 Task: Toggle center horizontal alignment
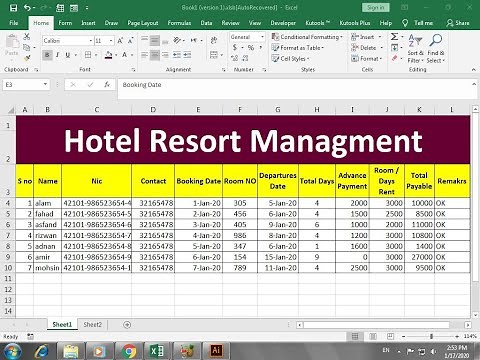(155, 55)
